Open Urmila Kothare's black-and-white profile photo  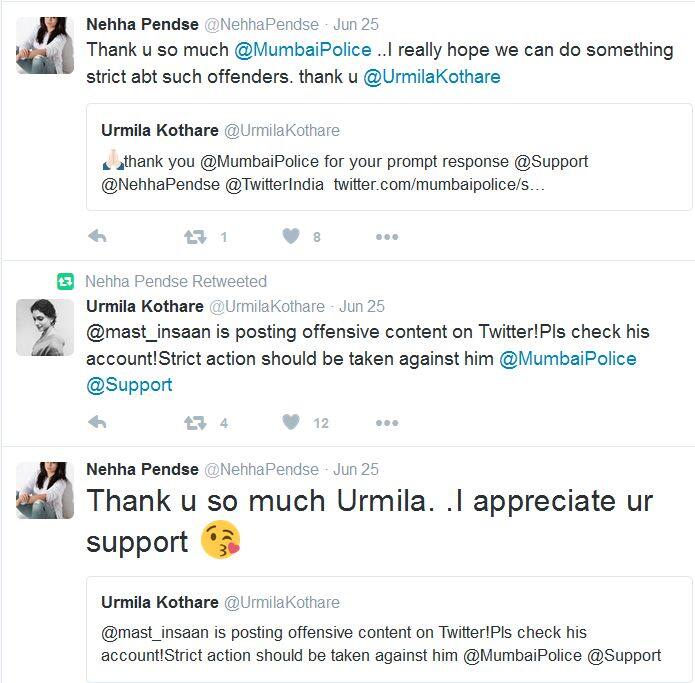[45, 327]
